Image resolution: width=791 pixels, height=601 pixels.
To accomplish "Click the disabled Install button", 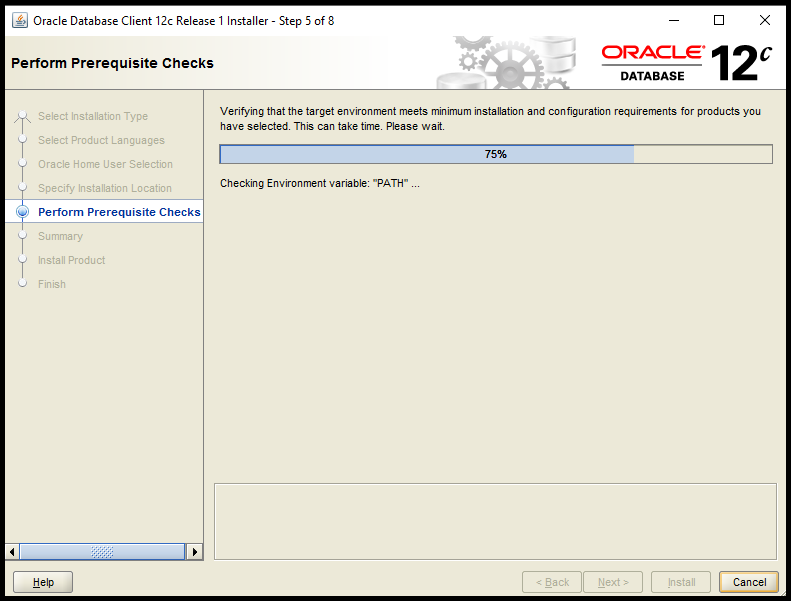I will [x=681, y=582].
